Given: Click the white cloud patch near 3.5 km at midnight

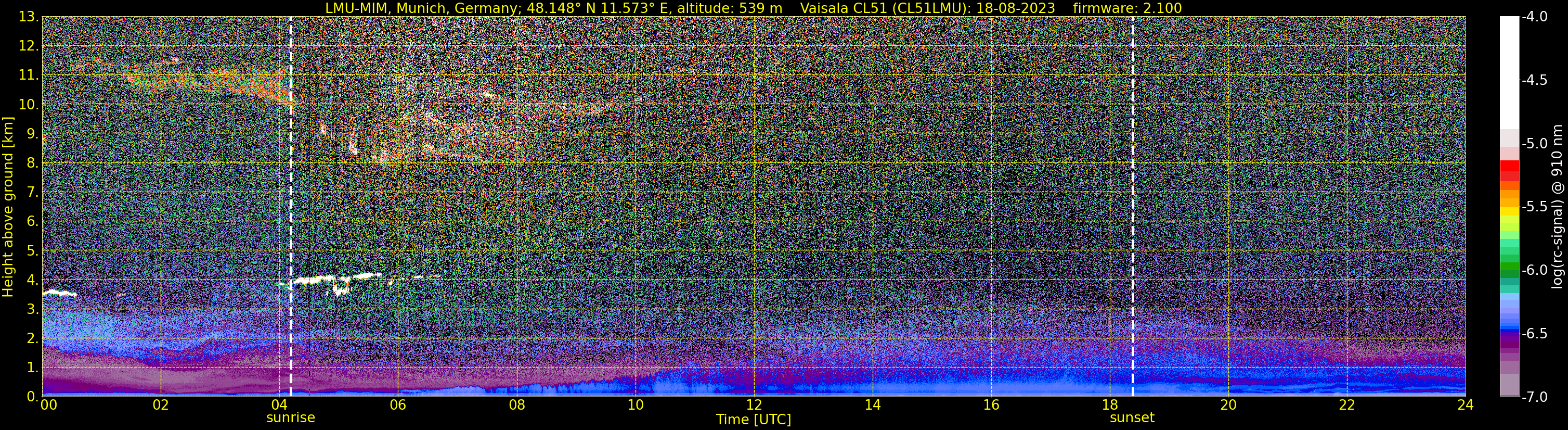Looking at the screenshot, I should 59,293.
